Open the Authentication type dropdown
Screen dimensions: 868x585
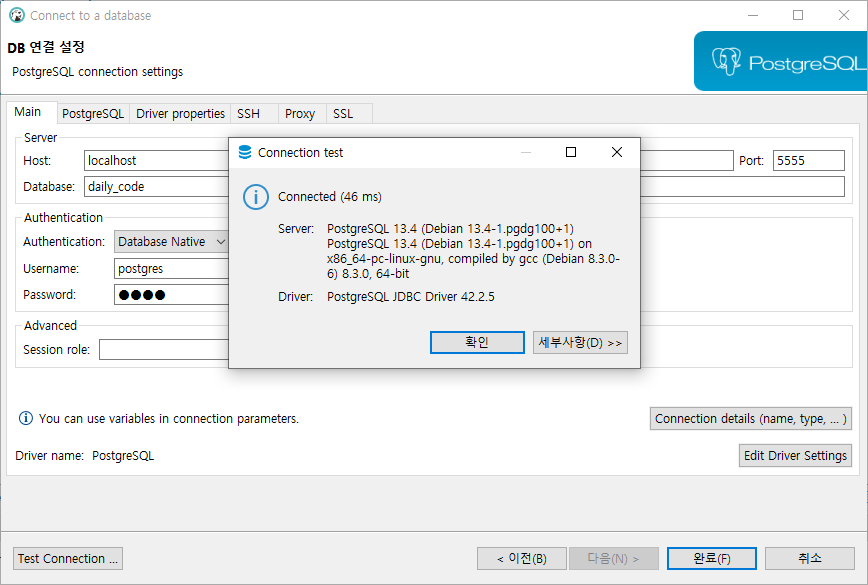172,242
